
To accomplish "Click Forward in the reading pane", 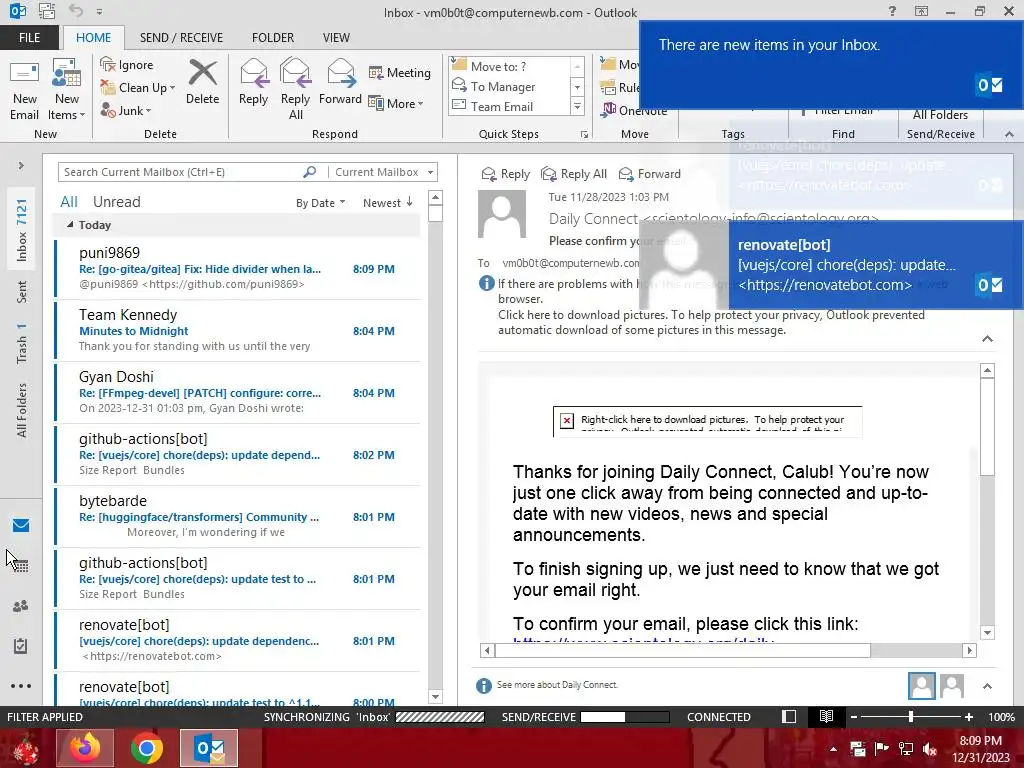I will click(649, 174).
